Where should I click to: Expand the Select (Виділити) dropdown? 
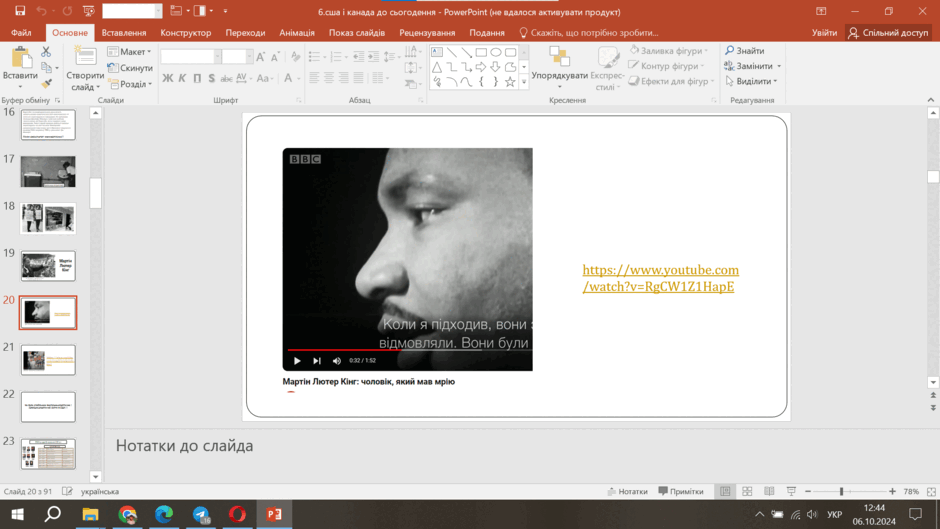[751, 81]
